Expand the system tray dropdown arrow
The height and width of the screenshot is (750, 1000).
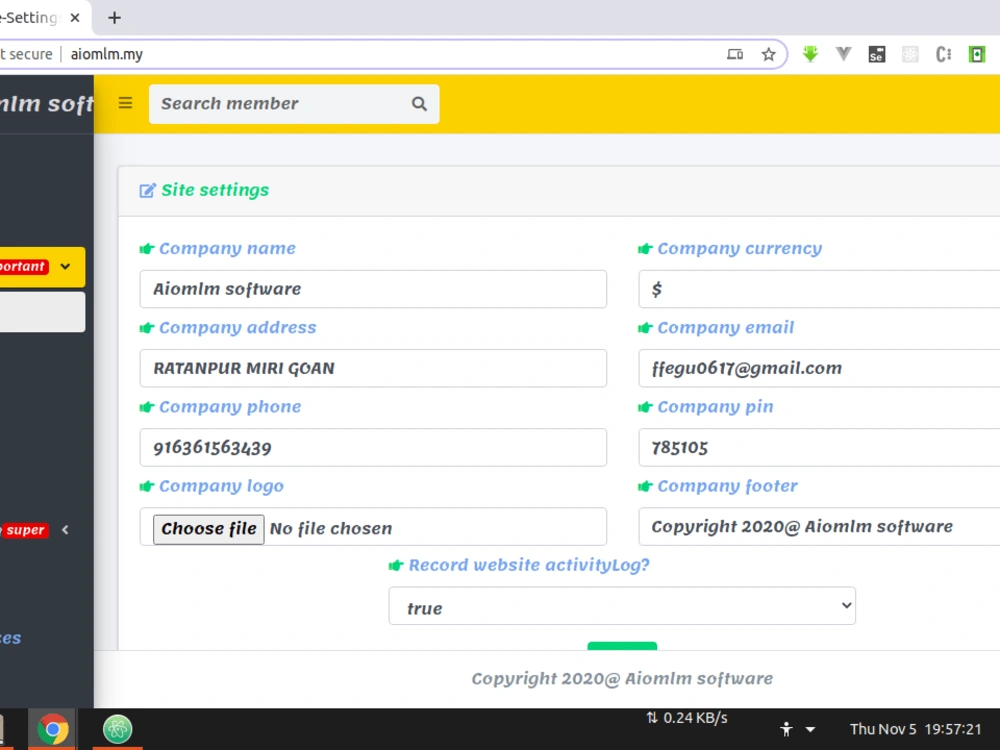pyautogui.click(x=811, y=729)
